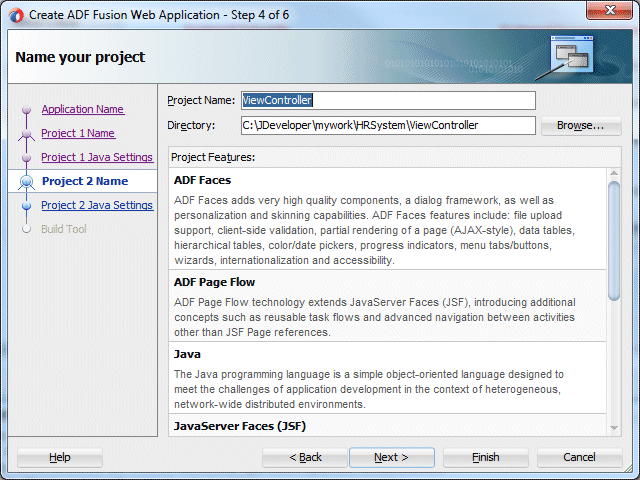Viewport: 640px width, 480px height.
Task: Click the Build Tool step bullet
Action: [x=27, y=229]
